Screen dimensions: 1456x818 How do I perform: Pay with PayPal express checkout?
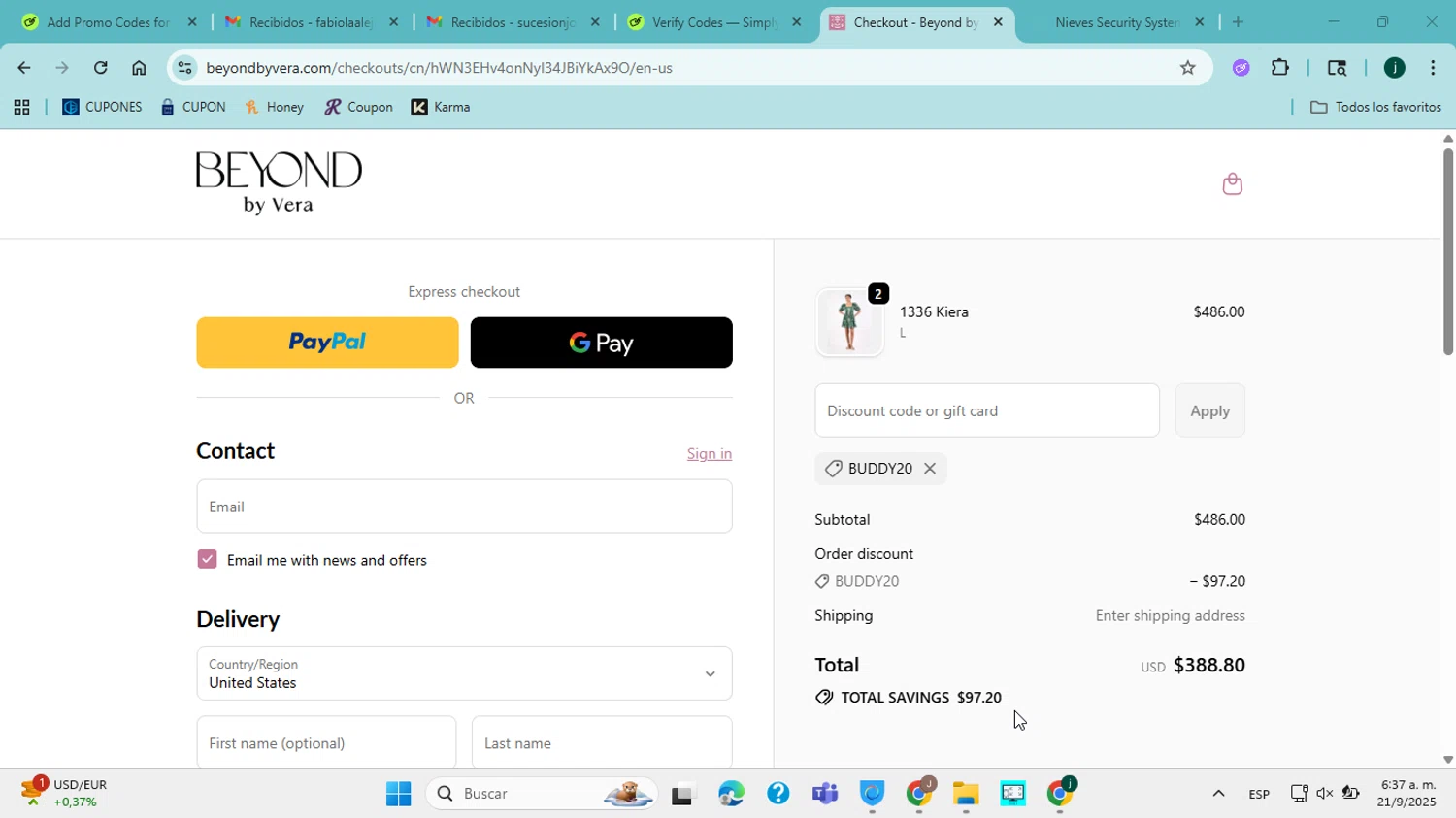click(x=327, y=343)
